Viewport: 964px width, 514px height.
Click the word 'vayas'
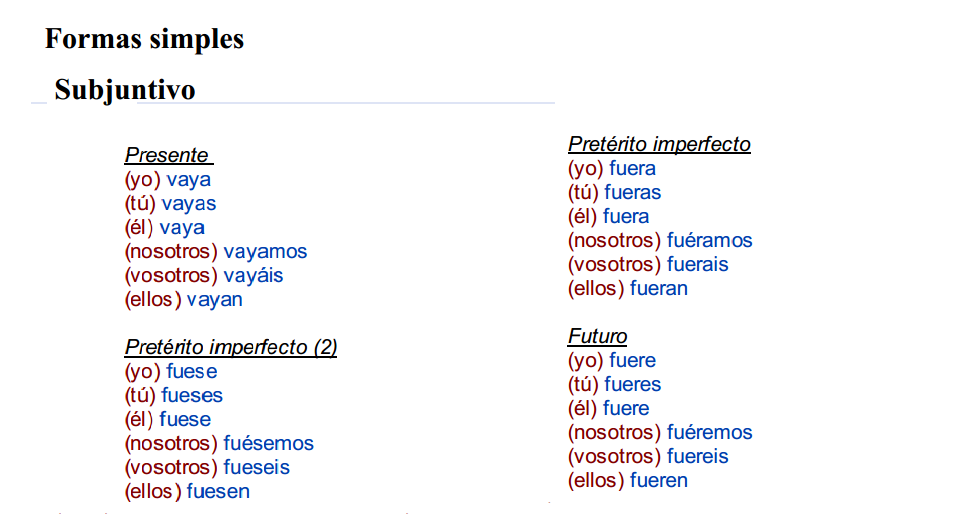[188, 203]
